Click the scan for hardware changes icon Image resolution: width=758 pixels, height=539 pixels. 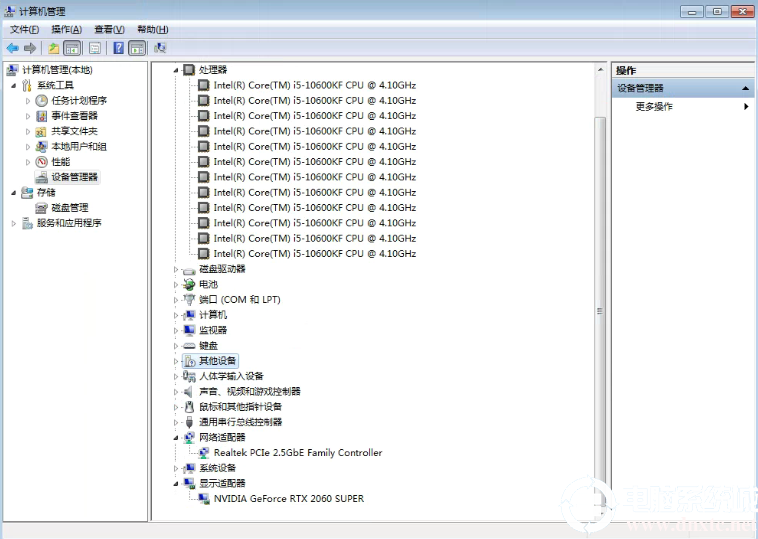160,48
